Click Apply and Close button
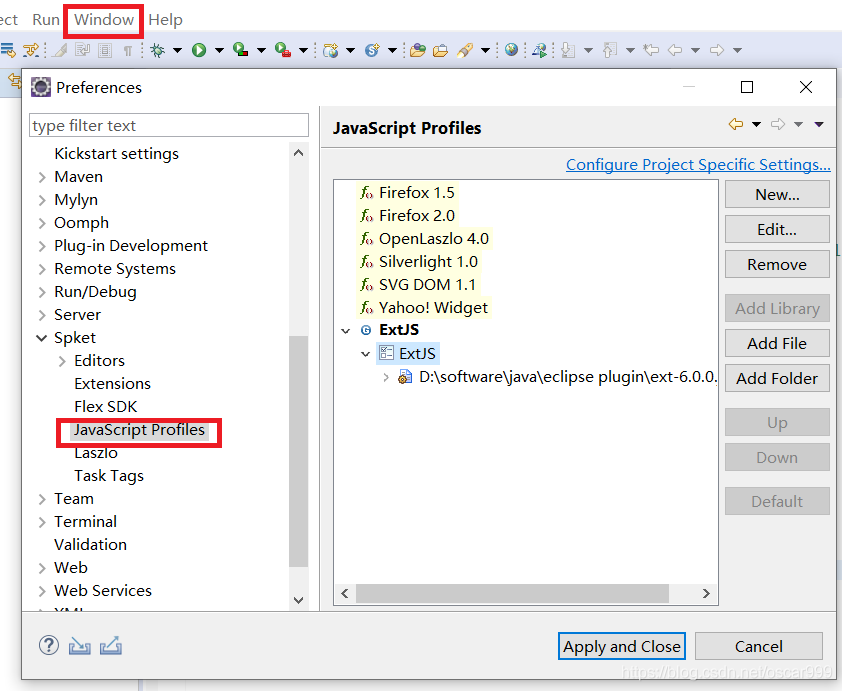 click(x=621, y=646)
